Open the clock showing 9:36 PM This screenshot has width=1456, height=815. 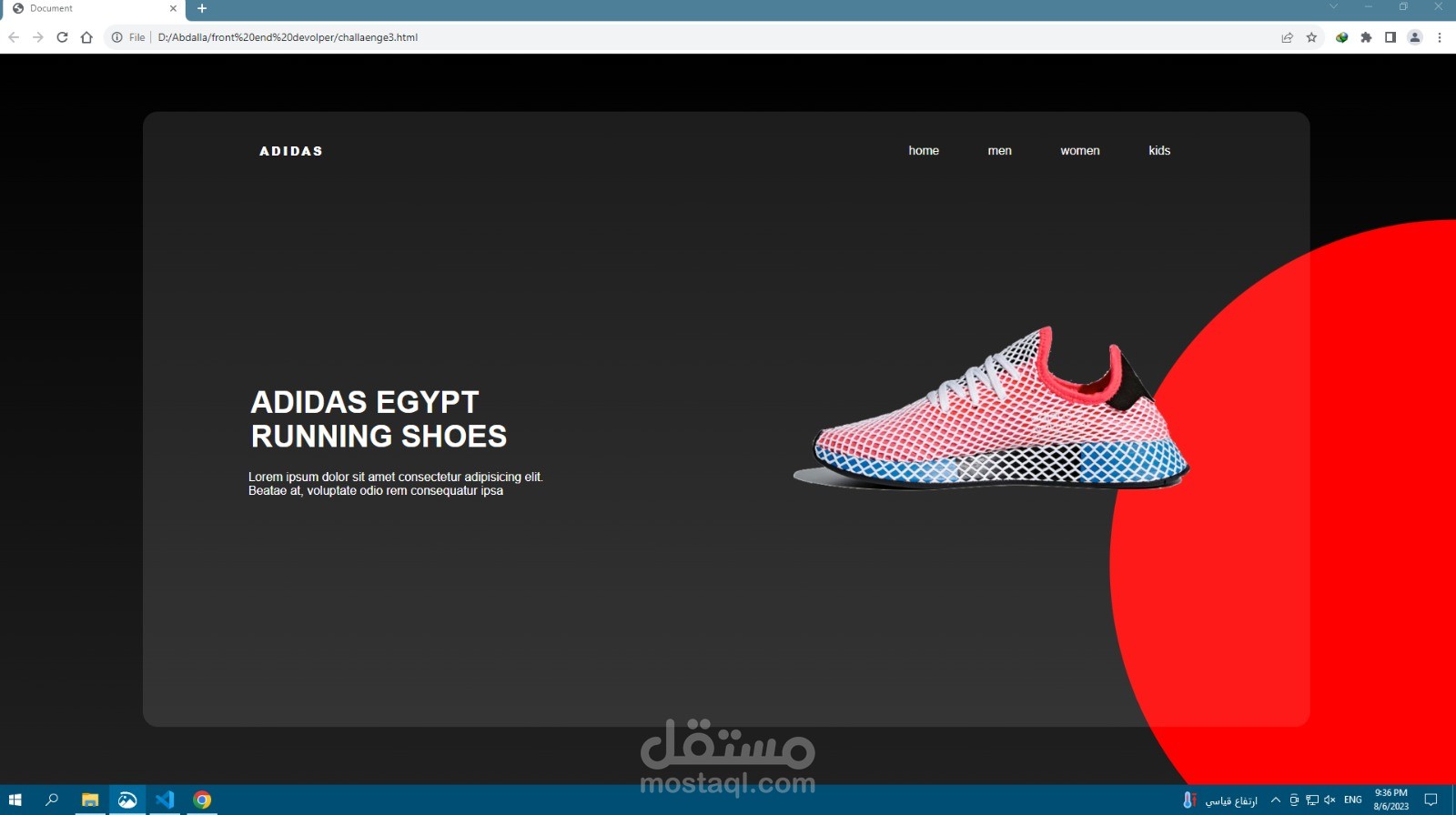pos(1391,800)
